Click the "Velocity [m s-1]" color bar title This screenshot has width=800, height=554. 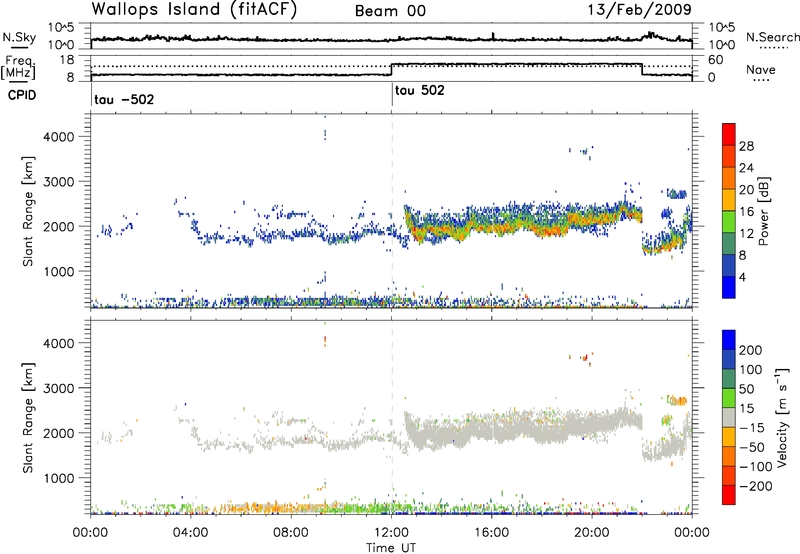[x=781, y=417]
